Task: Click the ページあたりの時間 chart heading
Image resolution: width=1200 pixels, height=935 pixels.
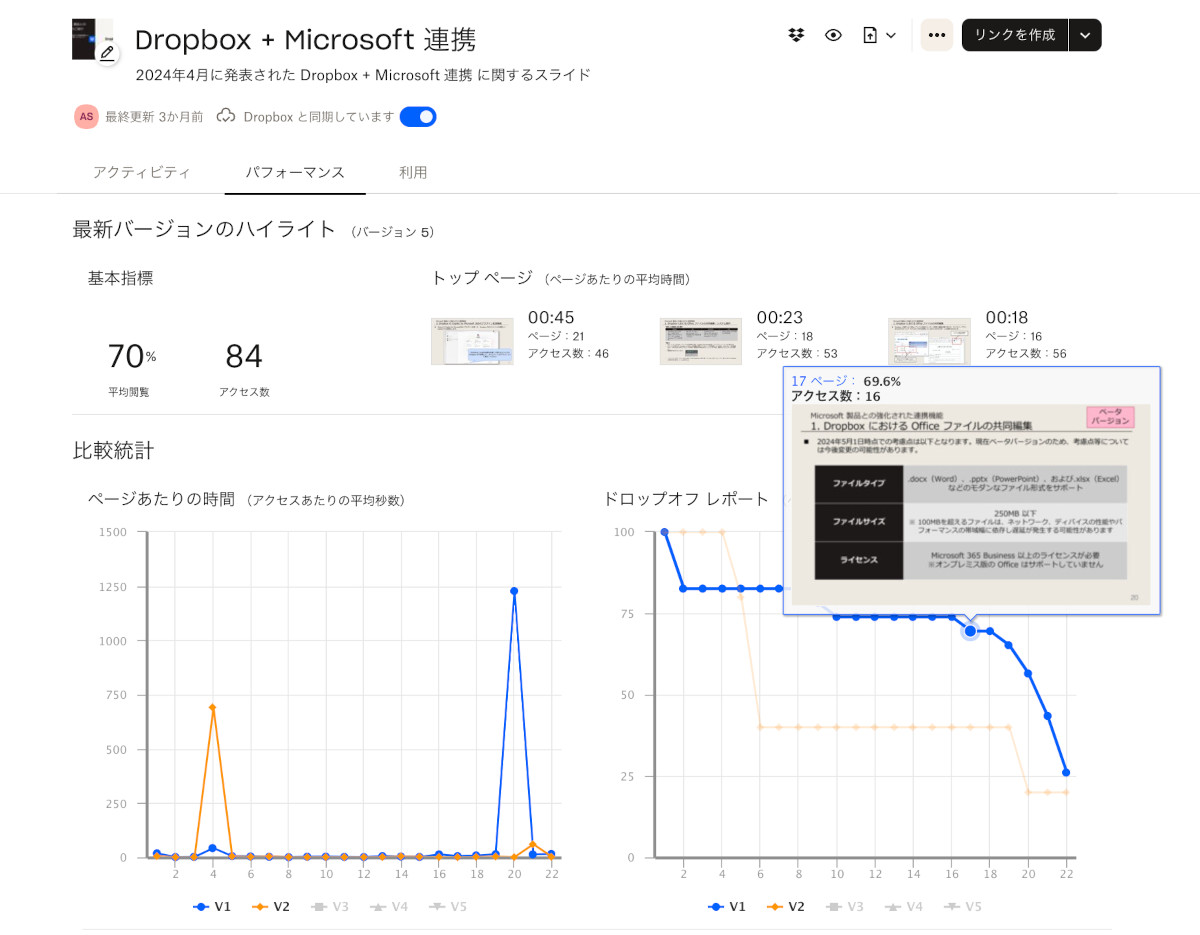Action: [161, 498]
